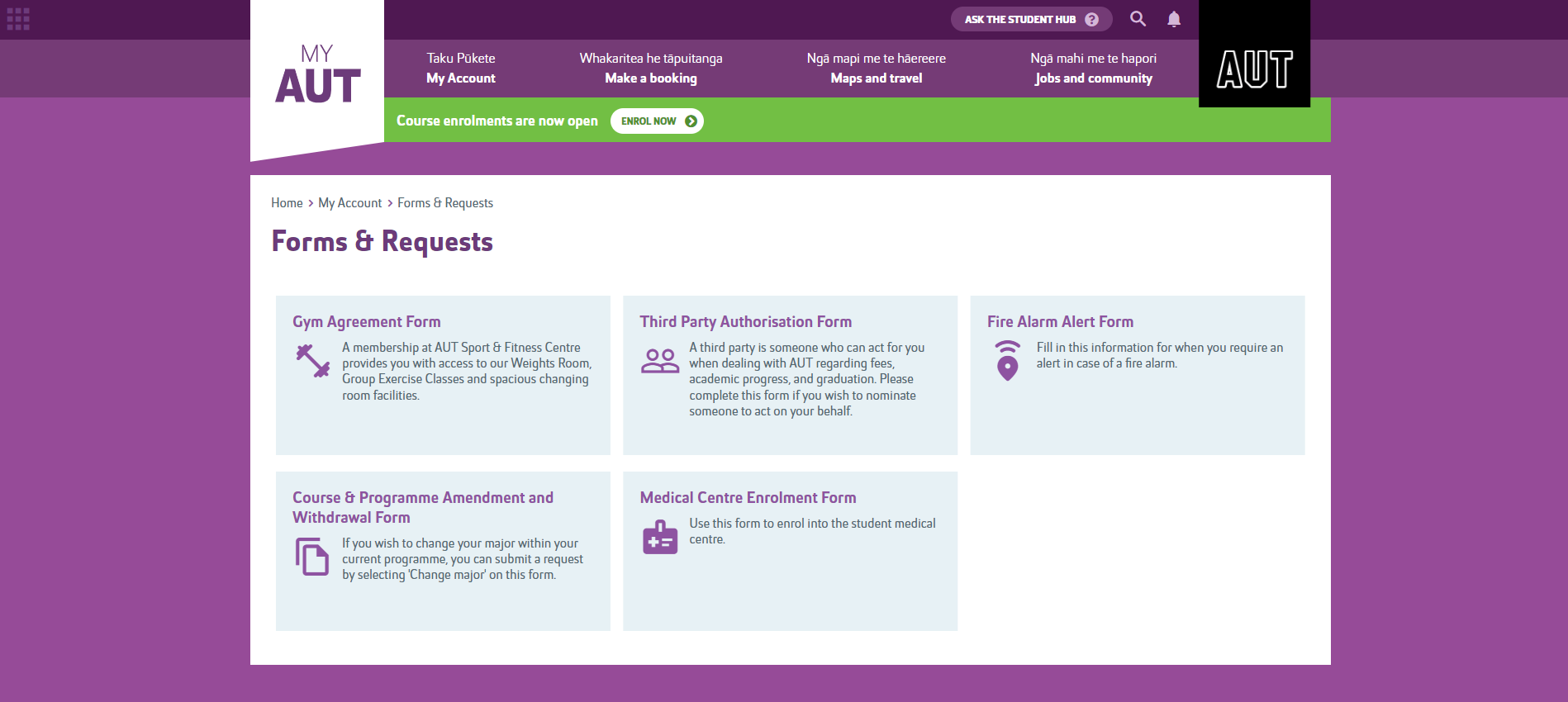Click the fire alarm alert location icon
This screenshot has width=1568, height=702.
(x=1007, y=360)
